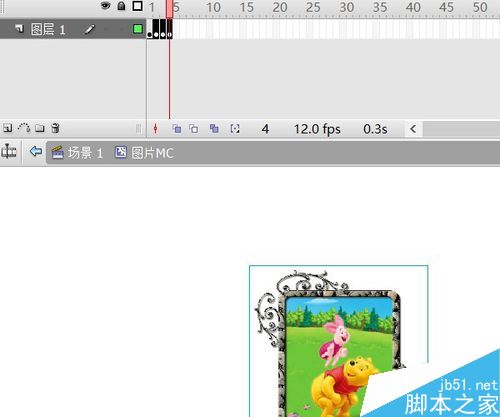
Task: Click the scroll left arrow of the timeline
Action: point(413,129)
